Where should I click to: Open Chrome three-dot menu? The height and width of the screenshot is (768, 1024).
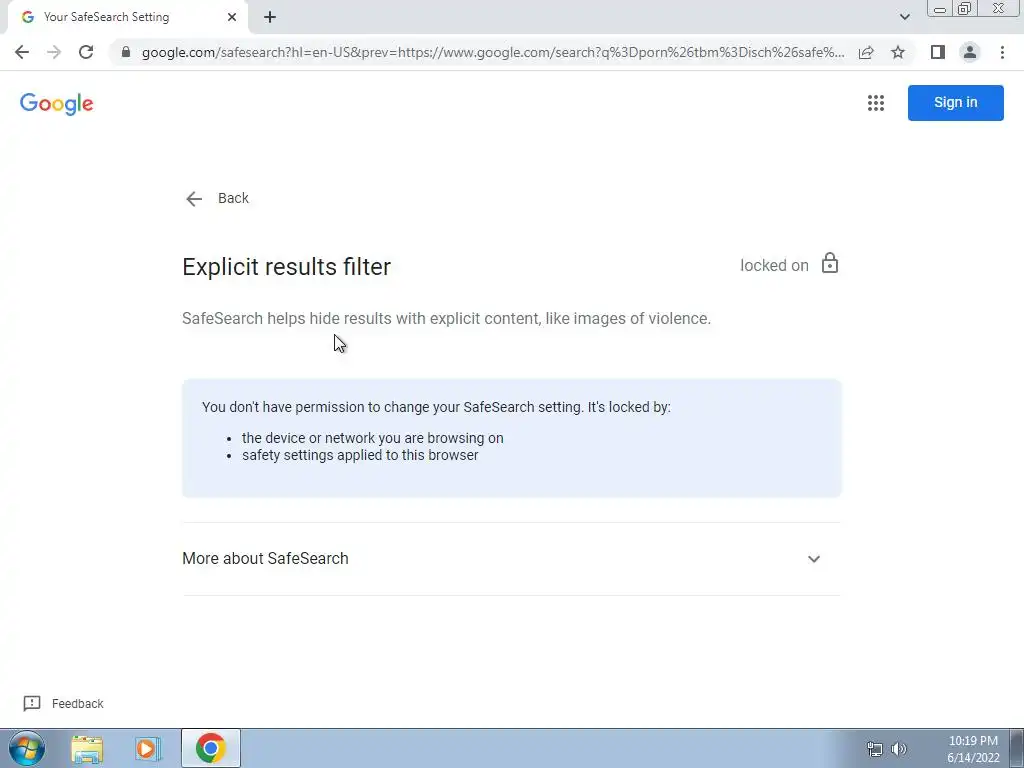1002,52
